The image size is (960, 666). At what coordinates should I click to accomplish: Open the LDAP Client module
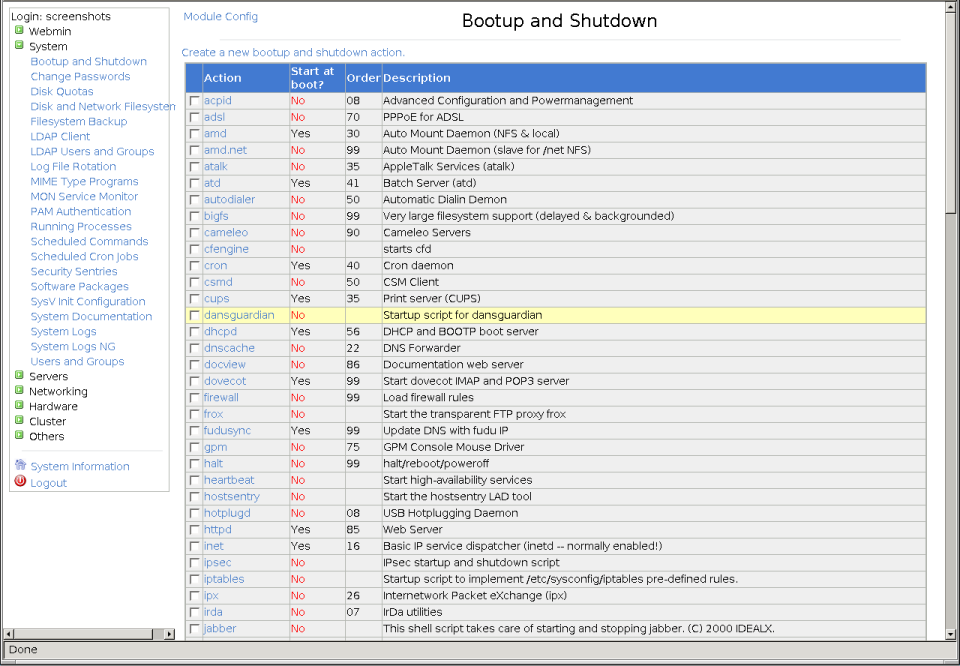[x=60, y=137]
